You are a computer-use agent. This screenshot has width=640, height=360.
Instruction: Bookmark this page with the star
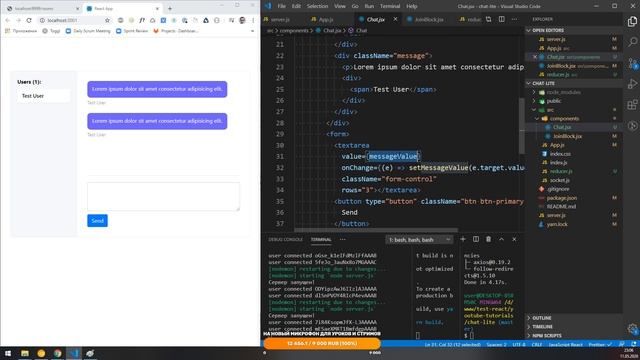click(107, 20)
